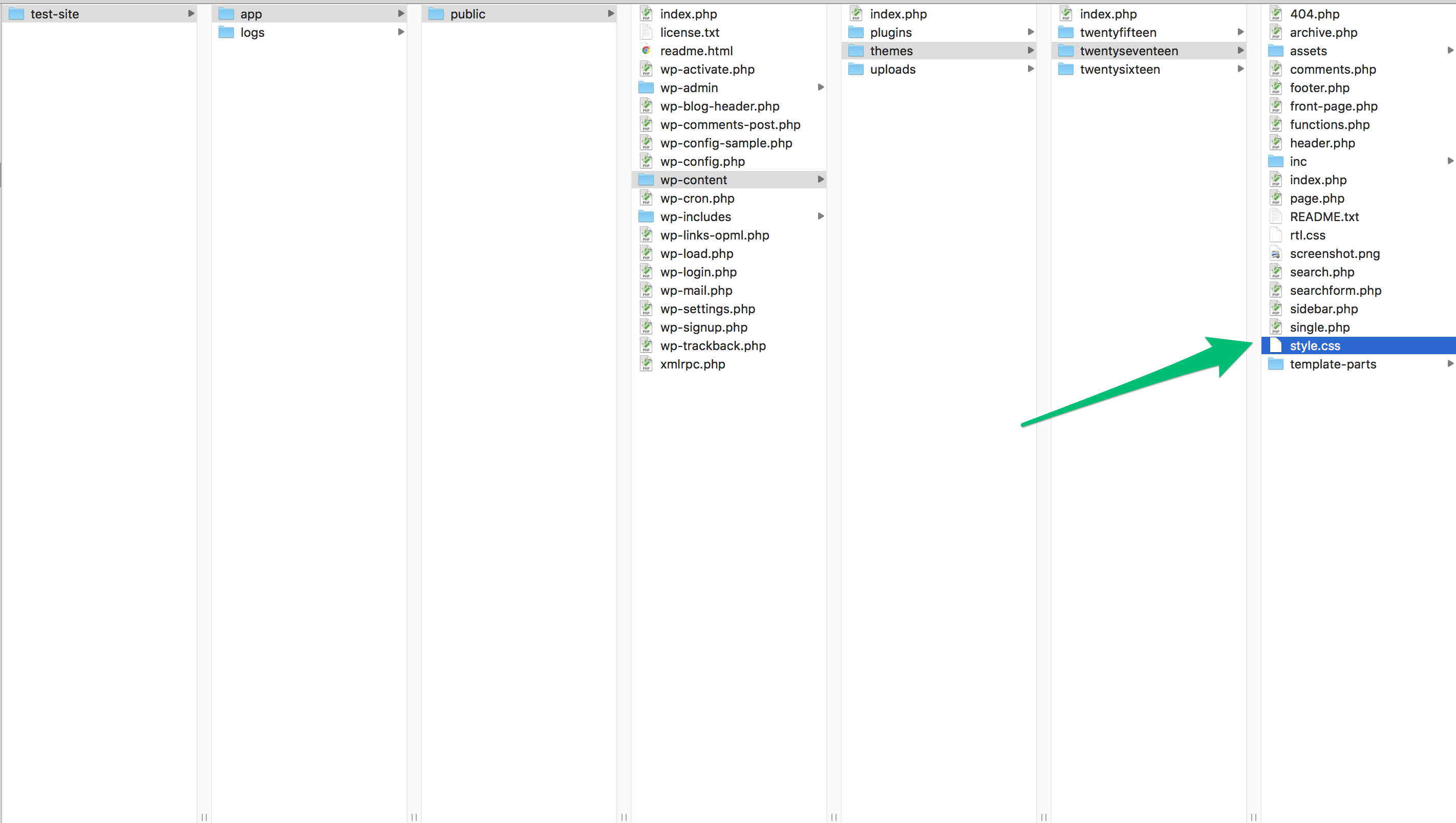Expand the wp-admin folder arrow
The height and width of the screenshot is (823, 1456).
tap(821, 88)
